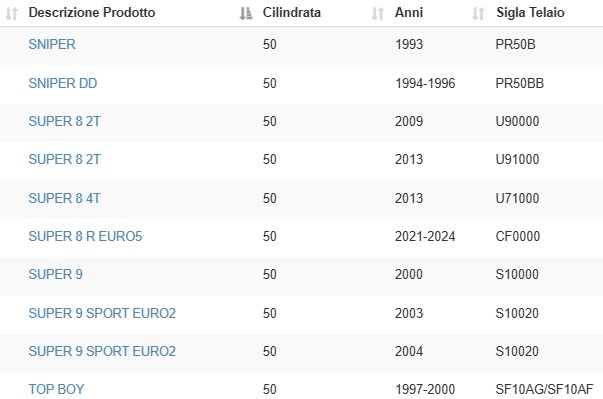The width and height of the screenshot is (603, 399).
Task: Select the frame code SF10AG/SF10AF cell
Action: (544, 389)
